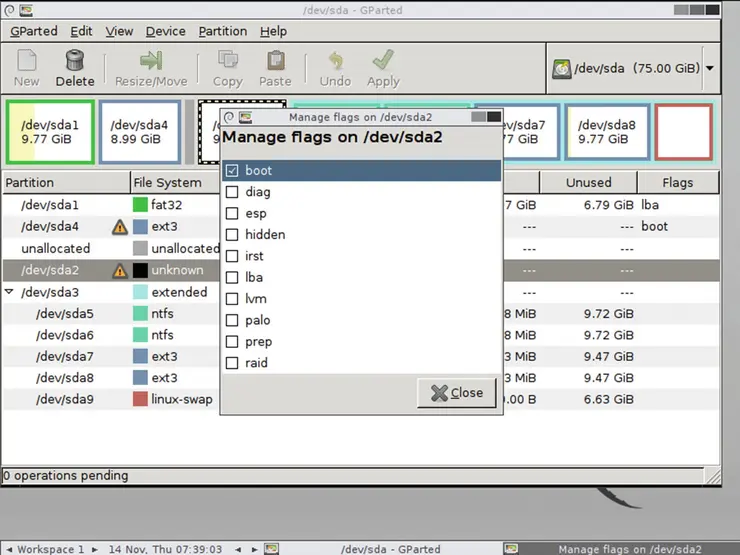Click the Paste partition icon
The width and height of the screenshot is (740, 555).
pos(275,61)
